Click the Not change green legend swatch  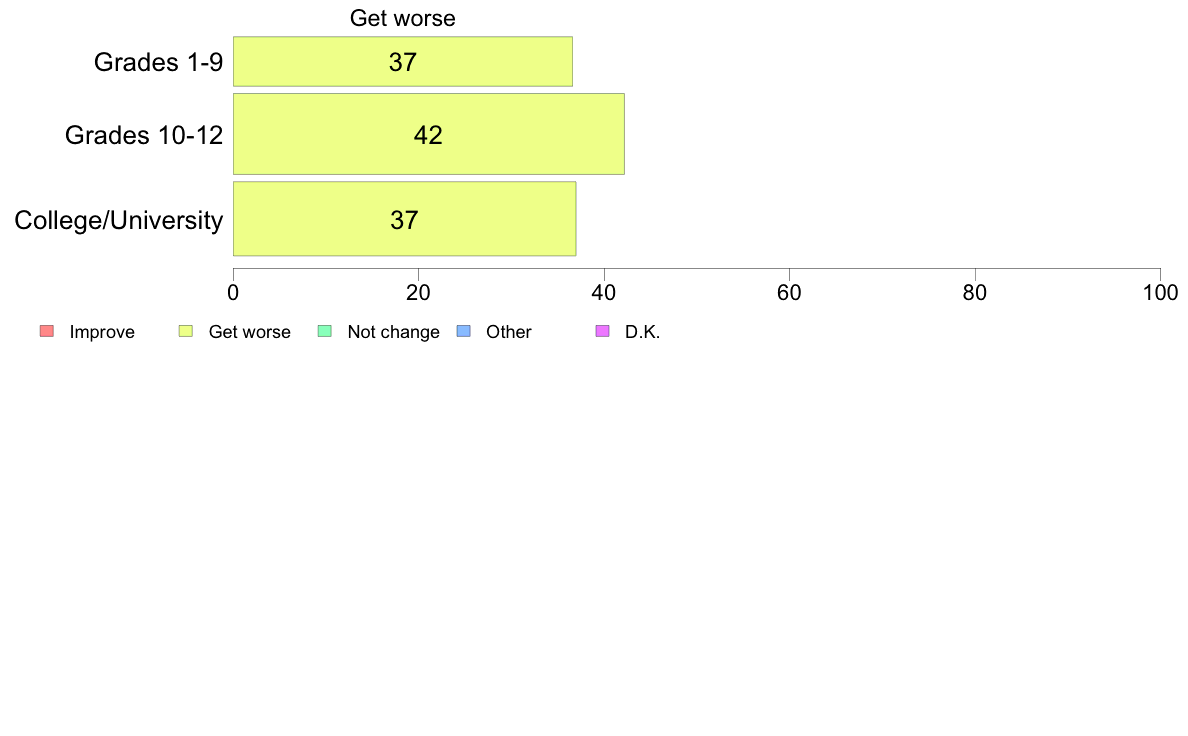click(325, 331)
